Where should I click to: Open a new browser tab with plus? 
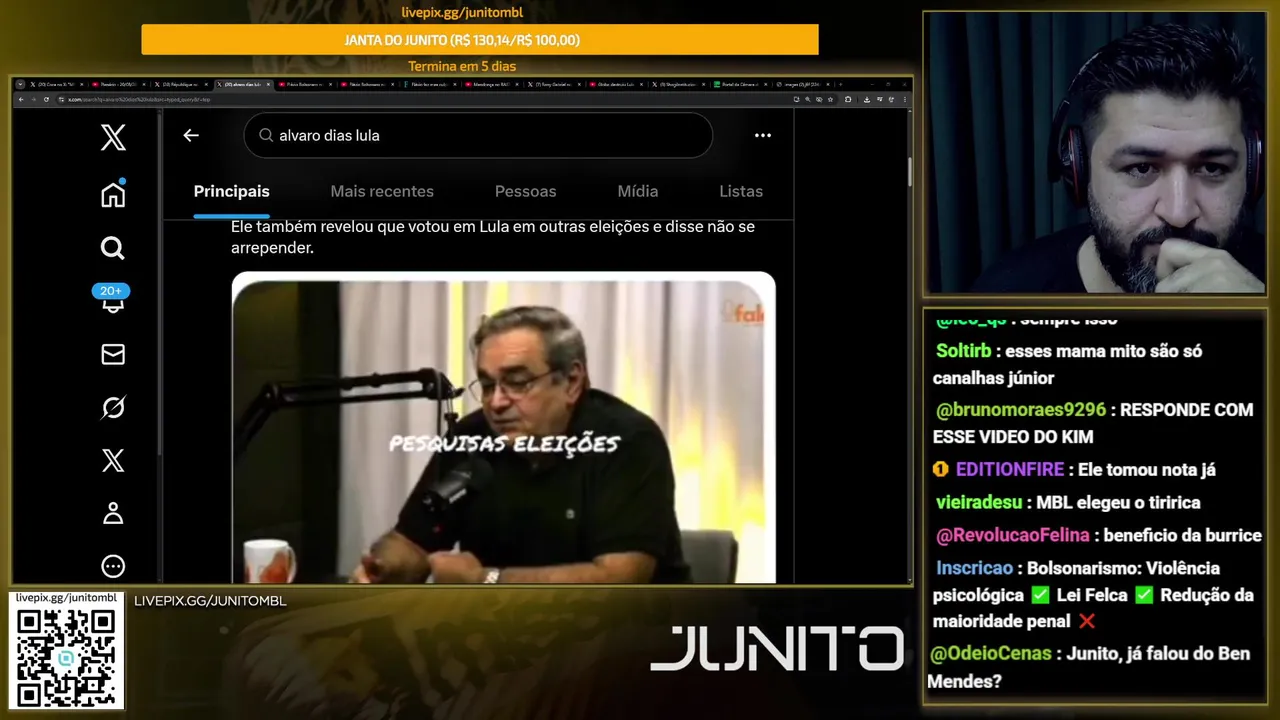coord(841,84)
